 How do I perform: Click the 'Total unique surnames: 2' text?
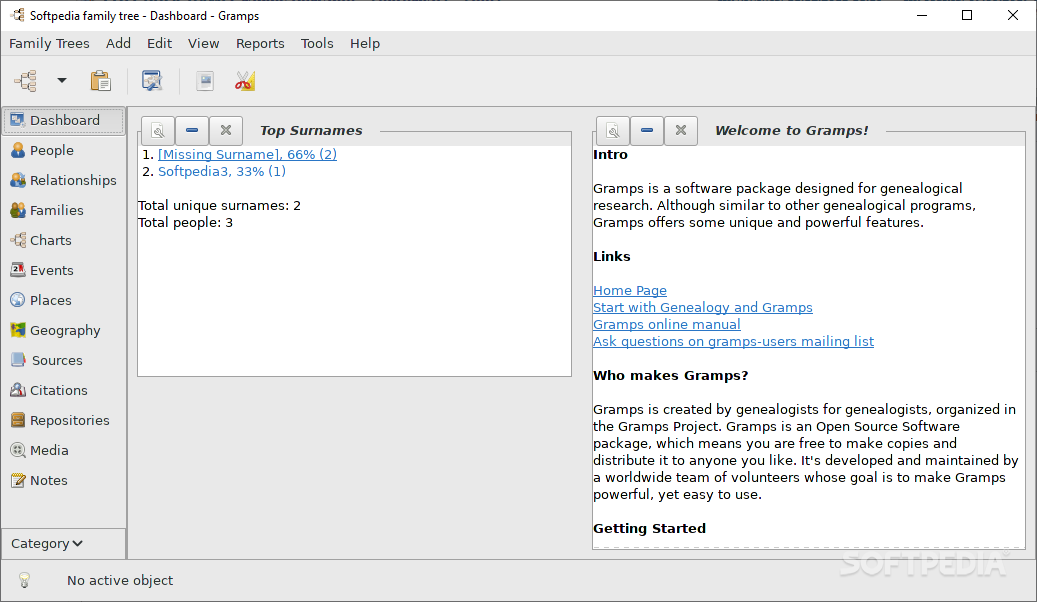tap(219, 206)
